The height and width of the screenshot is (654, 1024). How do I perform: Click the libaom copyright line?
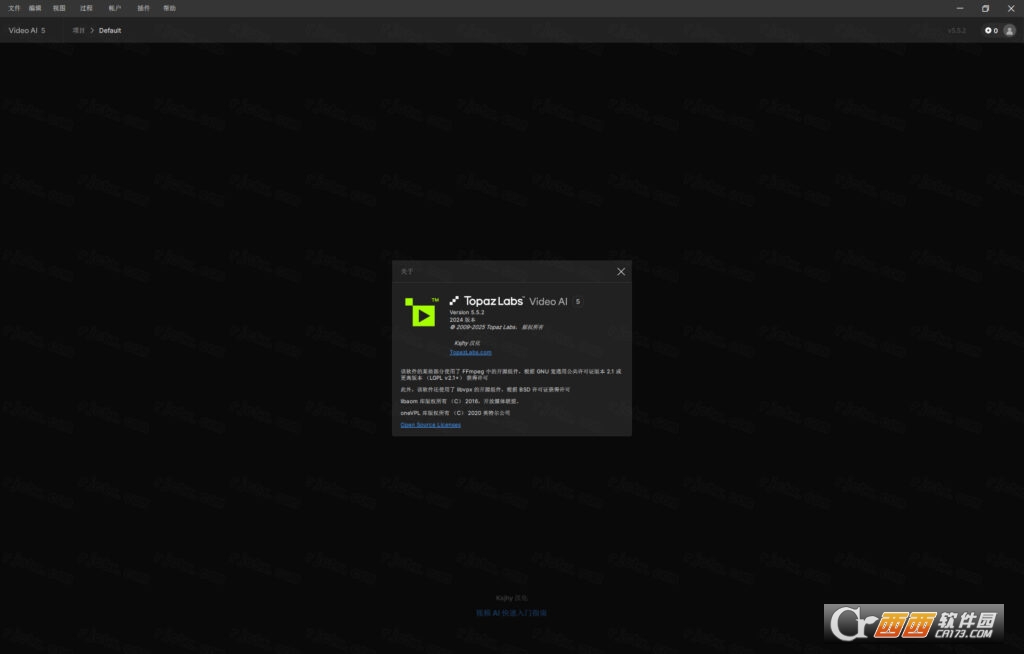(460, 401)
